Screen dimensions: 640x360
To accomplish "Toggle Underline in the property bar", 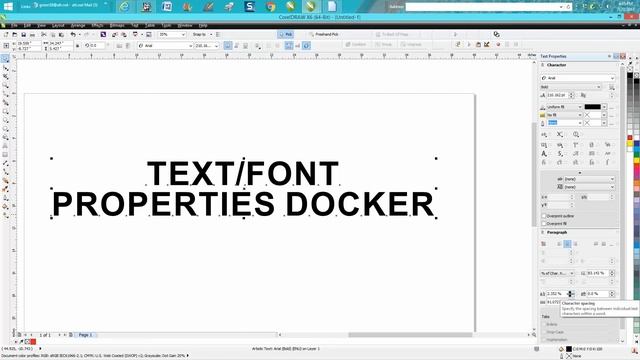I will [x=245, y=45].
